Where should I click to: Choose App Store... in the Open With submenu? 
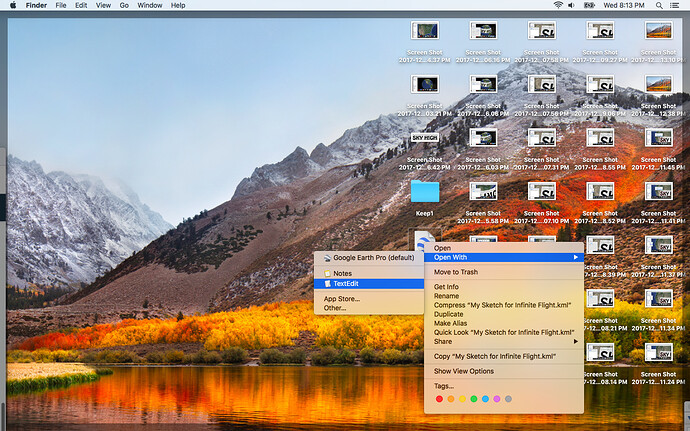(369, 298)
